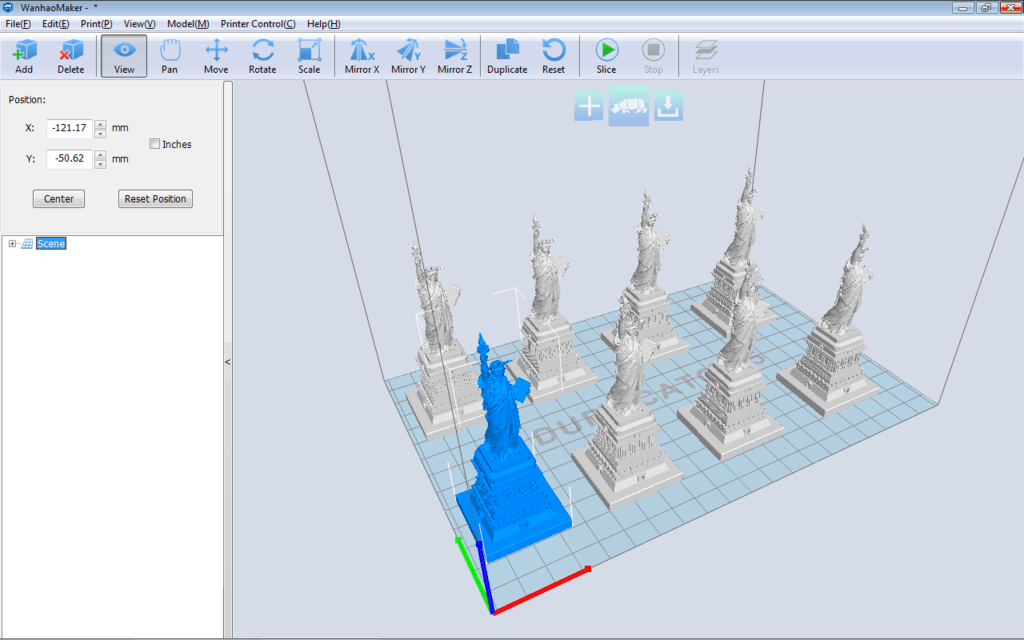Screen dimensions: 1024x640
Task: Click the download-arrow icon in viewport
Action: coord(668,106)
